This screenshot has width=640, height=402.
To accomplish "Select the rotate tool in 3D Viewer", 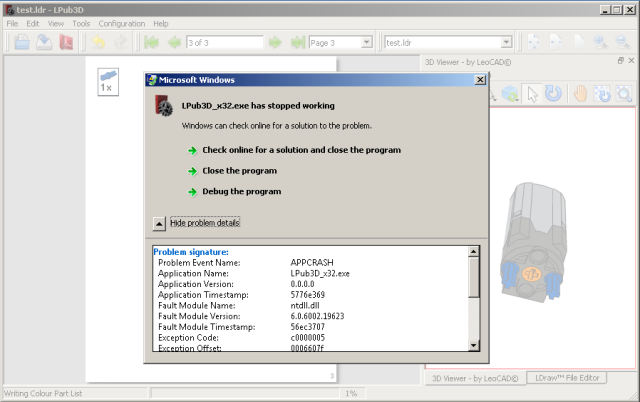I will 553,94.
